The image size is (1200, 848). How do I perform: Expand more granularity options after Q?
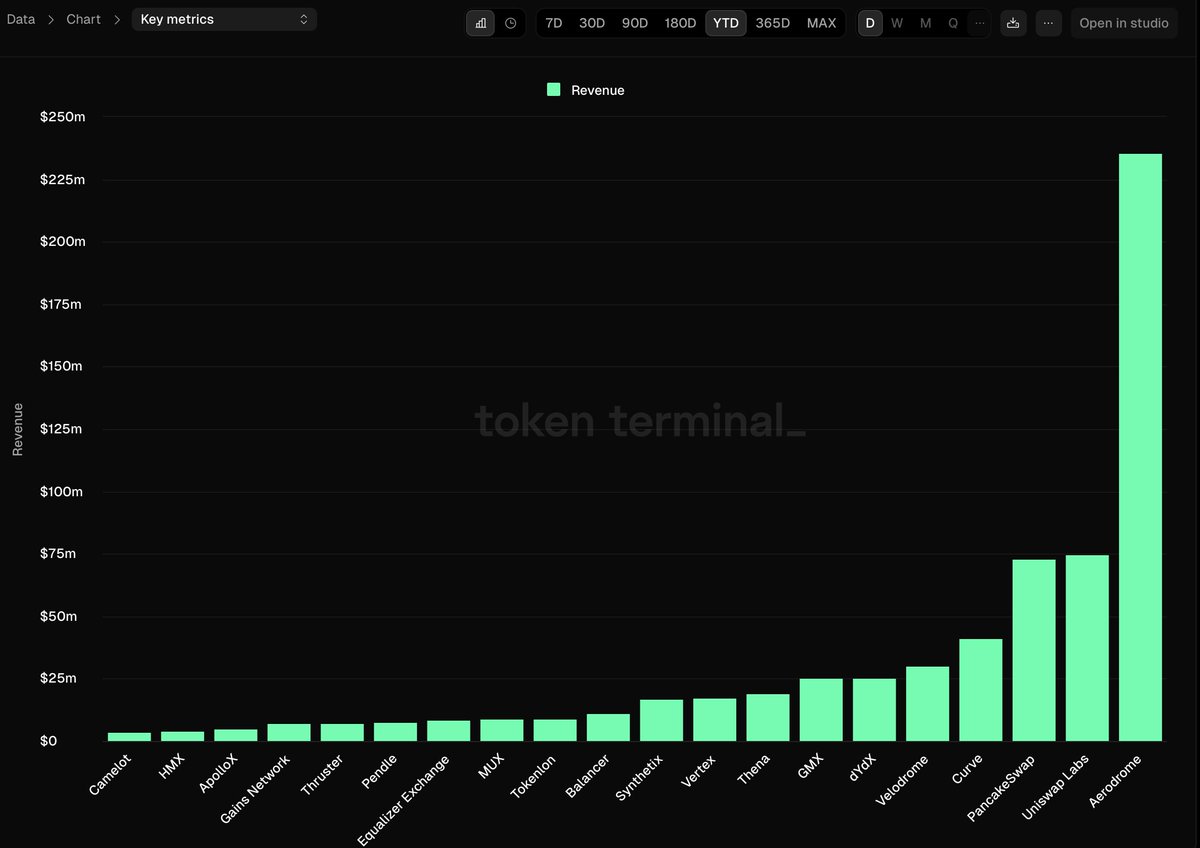(979, 23)
